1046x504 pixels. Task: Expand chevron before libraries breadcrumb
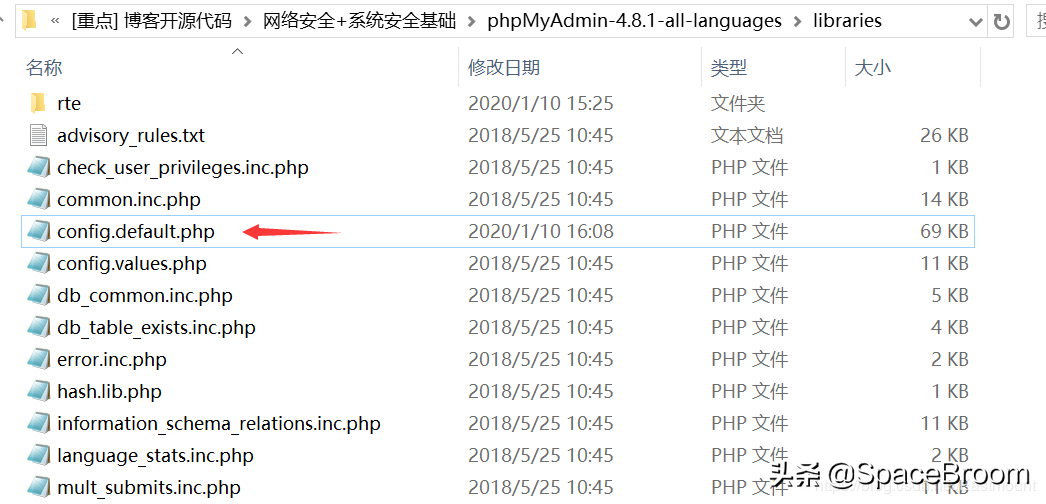(798, 21)
